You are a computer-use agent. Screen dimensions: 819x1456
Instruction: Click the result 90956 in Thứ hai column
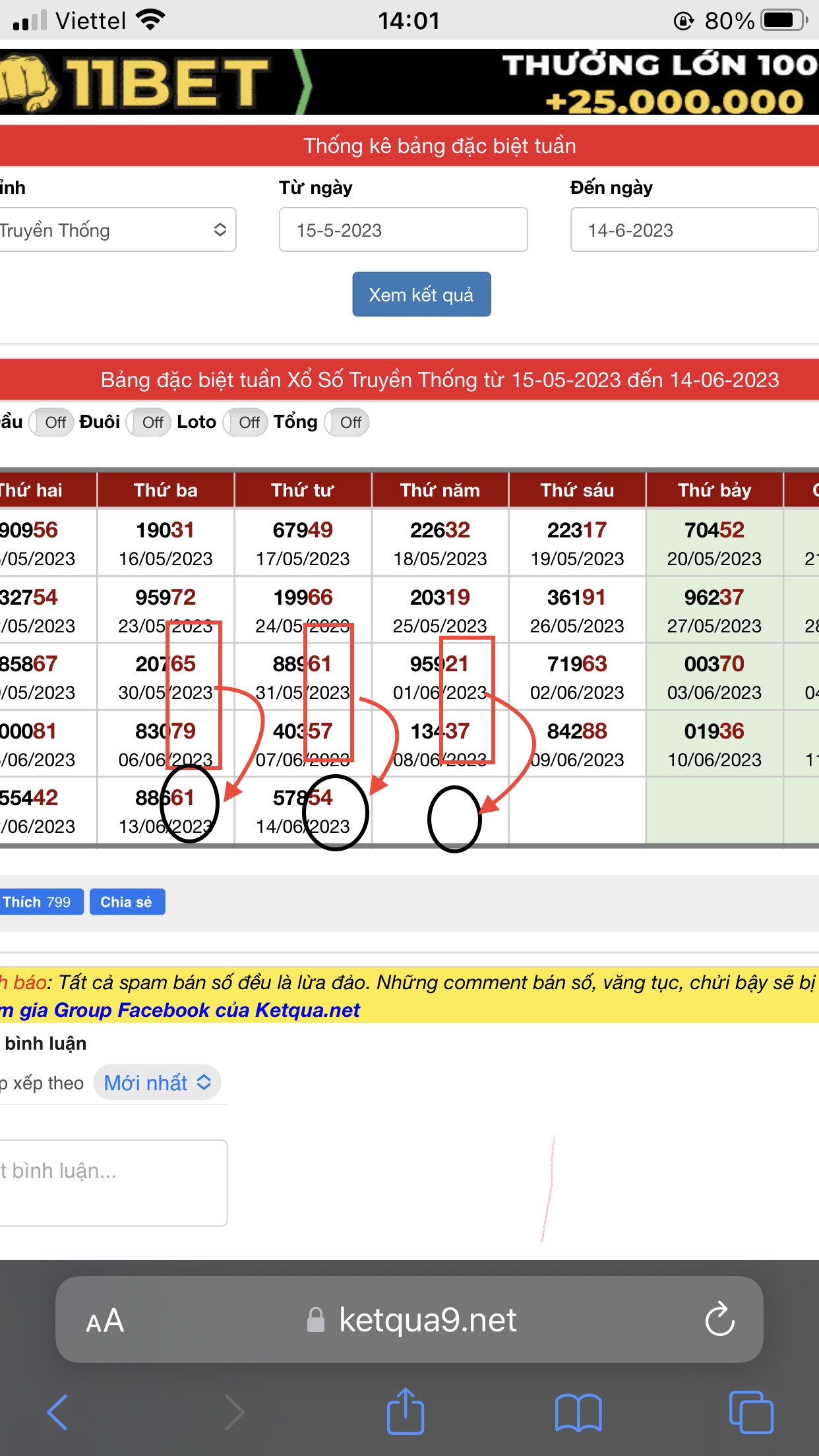click(29, 530)
